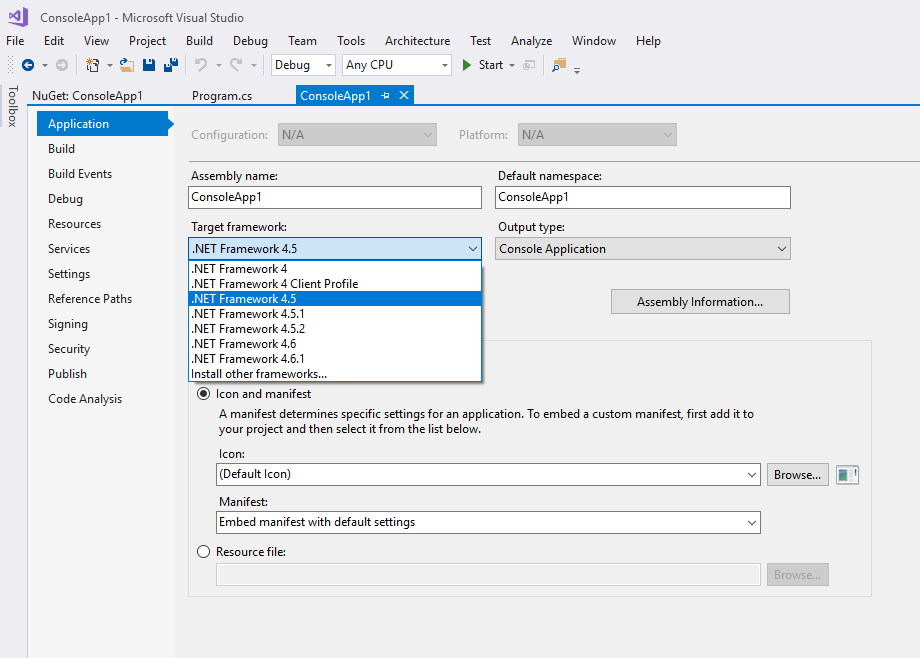This screenshot has height=658, width=920.
Task: Open the Security properties page
Action: [x=69, y=349]
